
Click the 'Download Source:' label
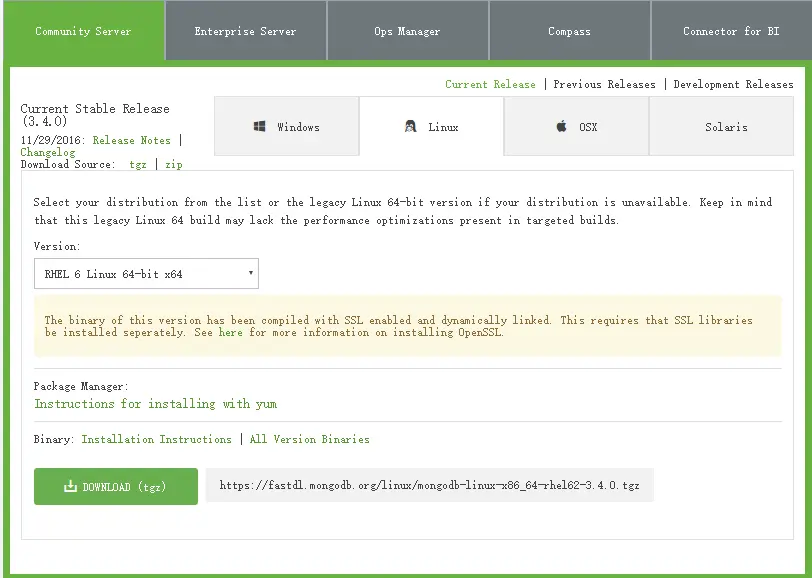click(68, 165)
